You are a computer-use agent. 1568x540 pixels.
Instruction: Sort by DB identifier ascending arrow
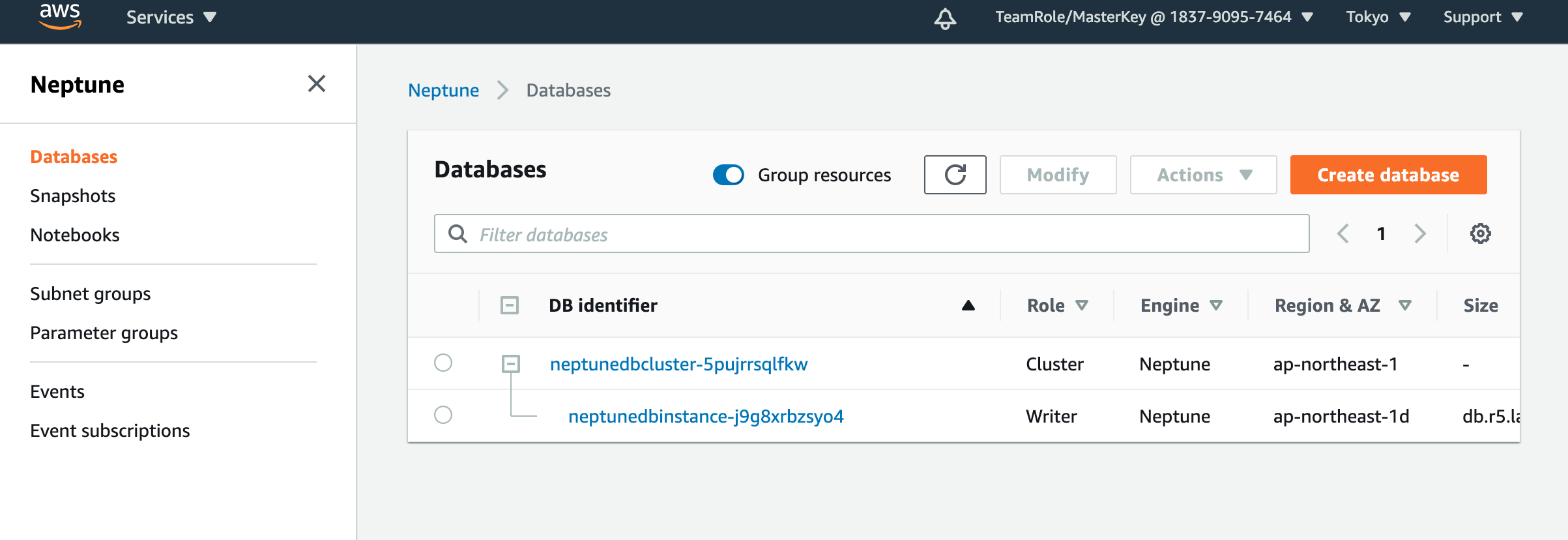[x=968, y=305]
